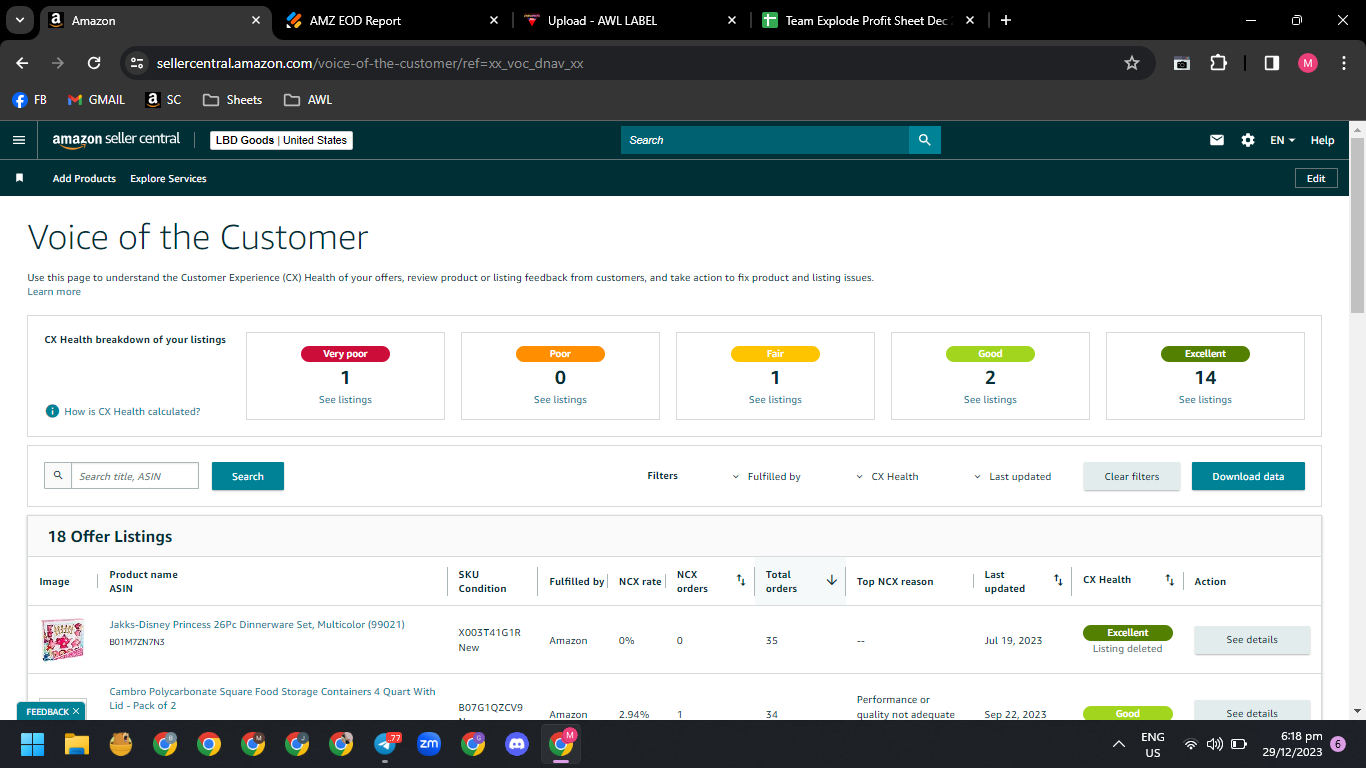
Task: Show hidden system tray icons chevron
Action: [1119, 744]
